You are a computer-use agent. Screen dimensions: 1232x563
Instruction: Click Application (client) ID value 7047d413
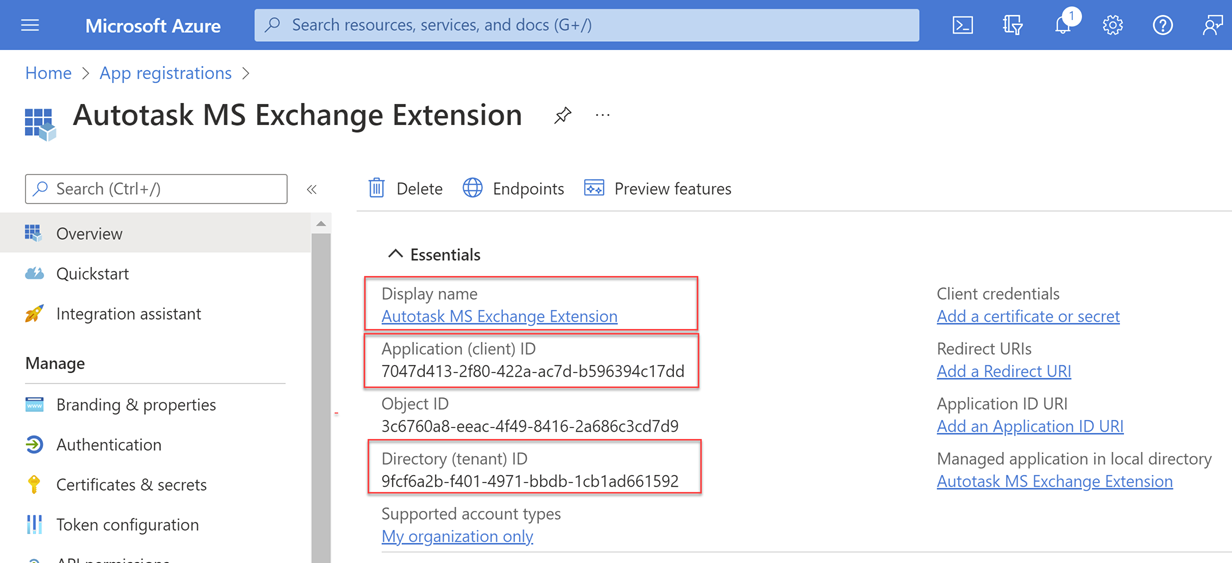(533, 371)
